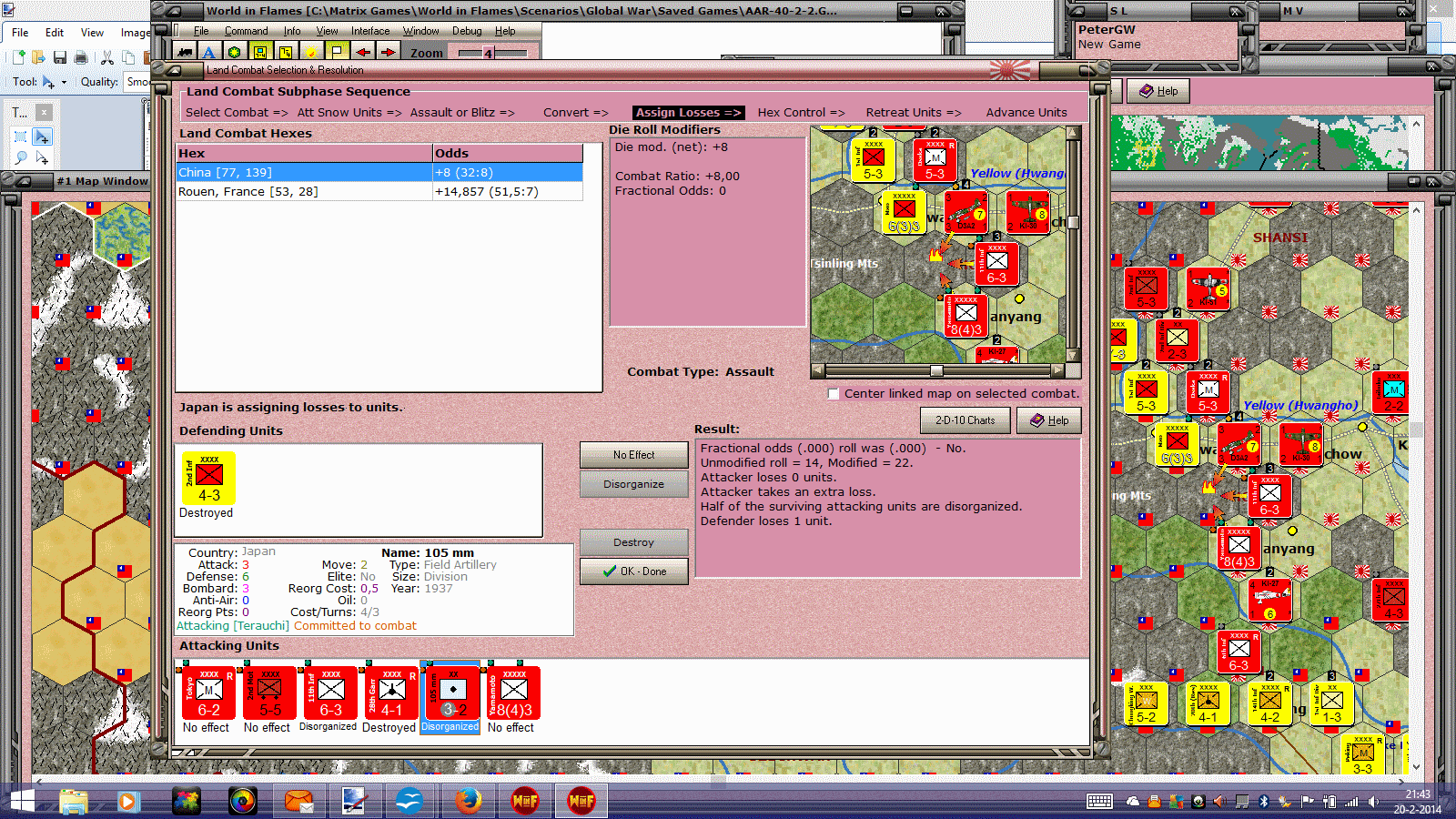Open the Debug menu in World in Flames
The height and width of the screenshot is (819, 1456).
(x=467, y=31)
